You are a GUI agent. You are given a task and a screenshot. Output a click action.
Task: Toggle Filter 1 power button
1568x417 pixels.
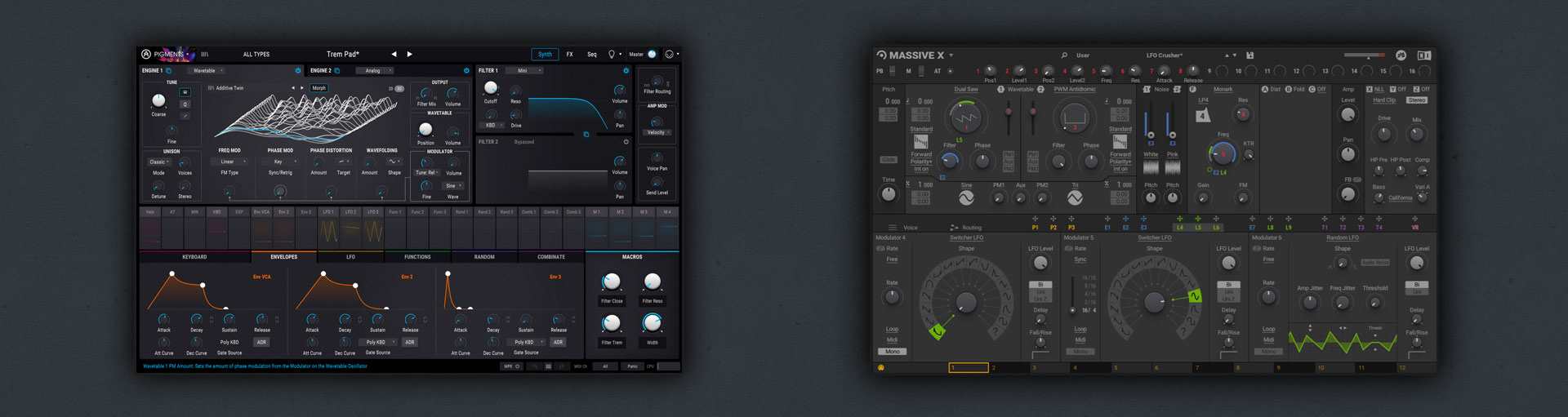click(x=626, y=70)
